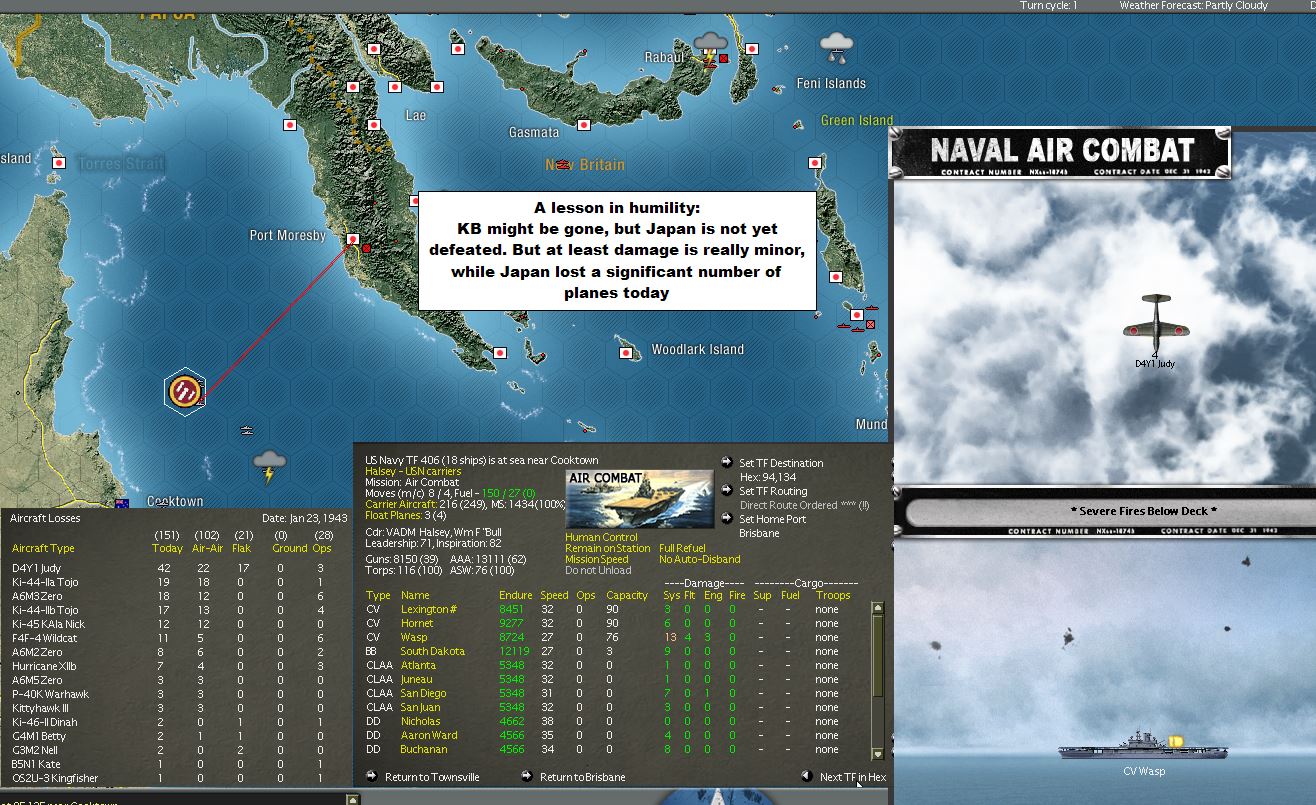The image size is (1316, 805).
Task: Click the Japanese flag beside Woodlark Island
Action: coord(627,352)
